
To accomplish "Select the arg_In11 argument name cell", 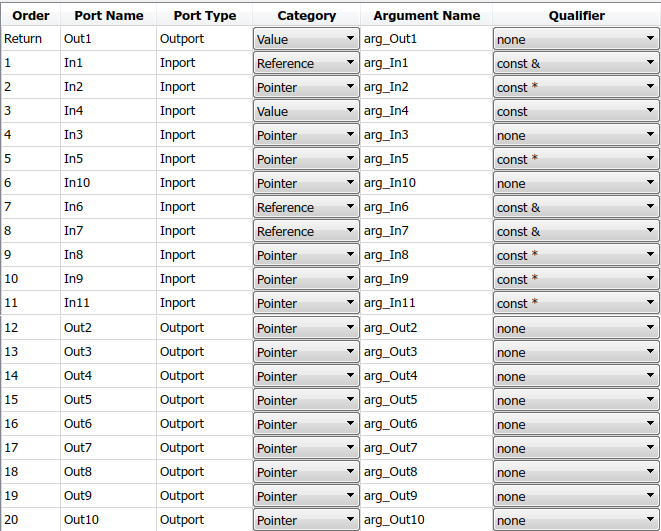I will [424, 303].
